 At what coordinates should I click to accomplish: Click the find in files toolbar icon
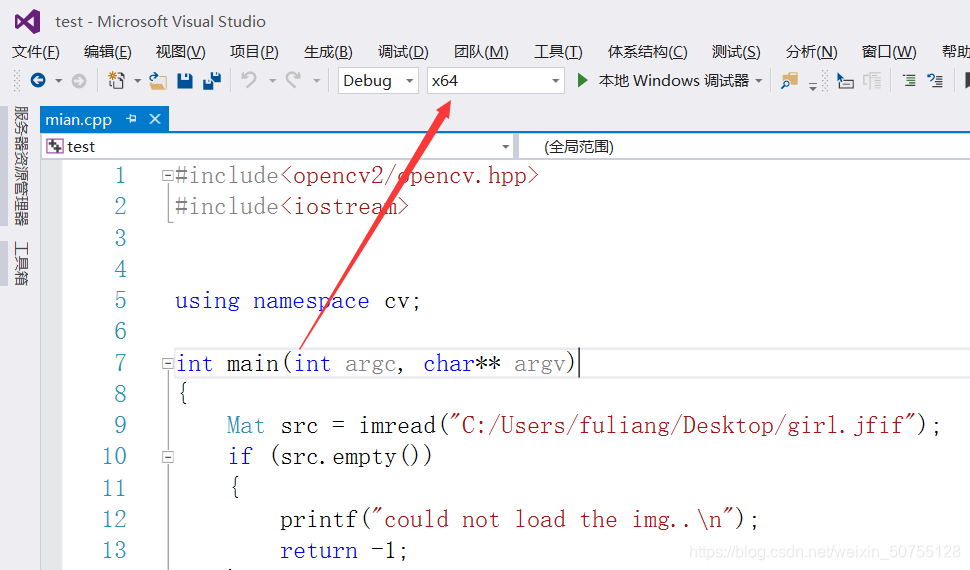pyautogui.click(x=789, y=81)
